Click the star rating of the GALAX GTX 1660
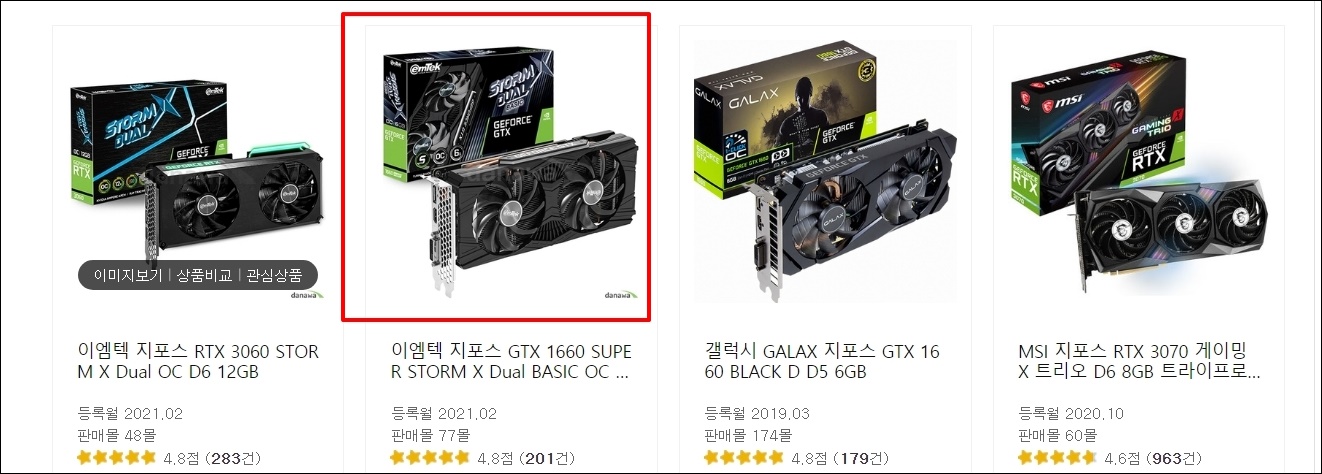This screenshot has width=1322, height=474. tap(744, 458)
